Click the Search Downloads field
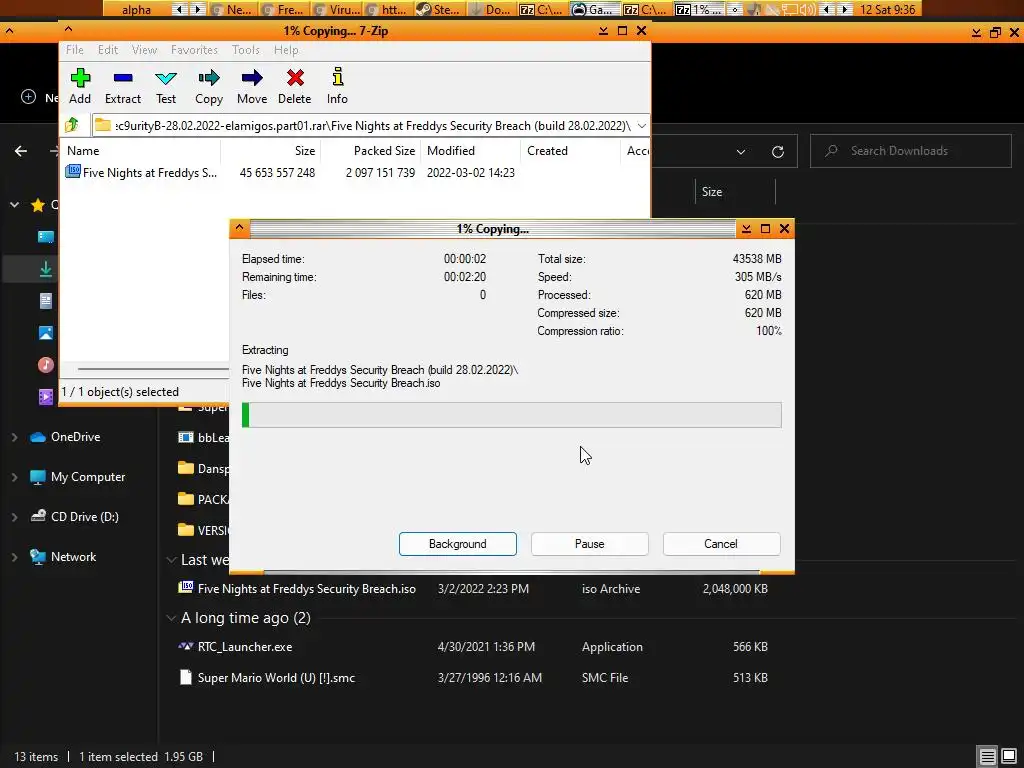 (x=910, y=151)
